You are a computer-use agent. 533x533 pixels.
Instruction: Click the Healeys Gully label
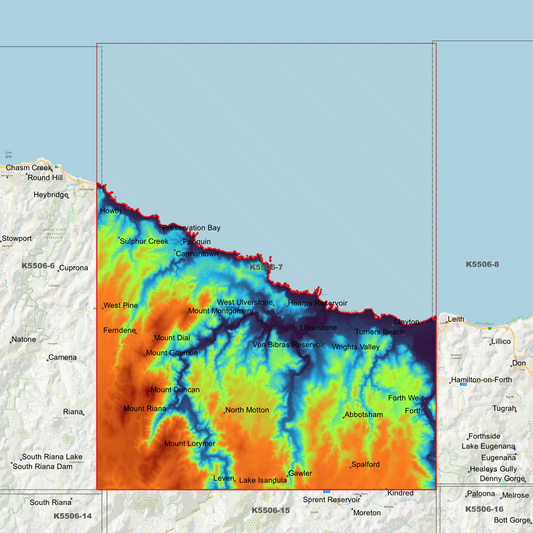(x=493, y=469)
